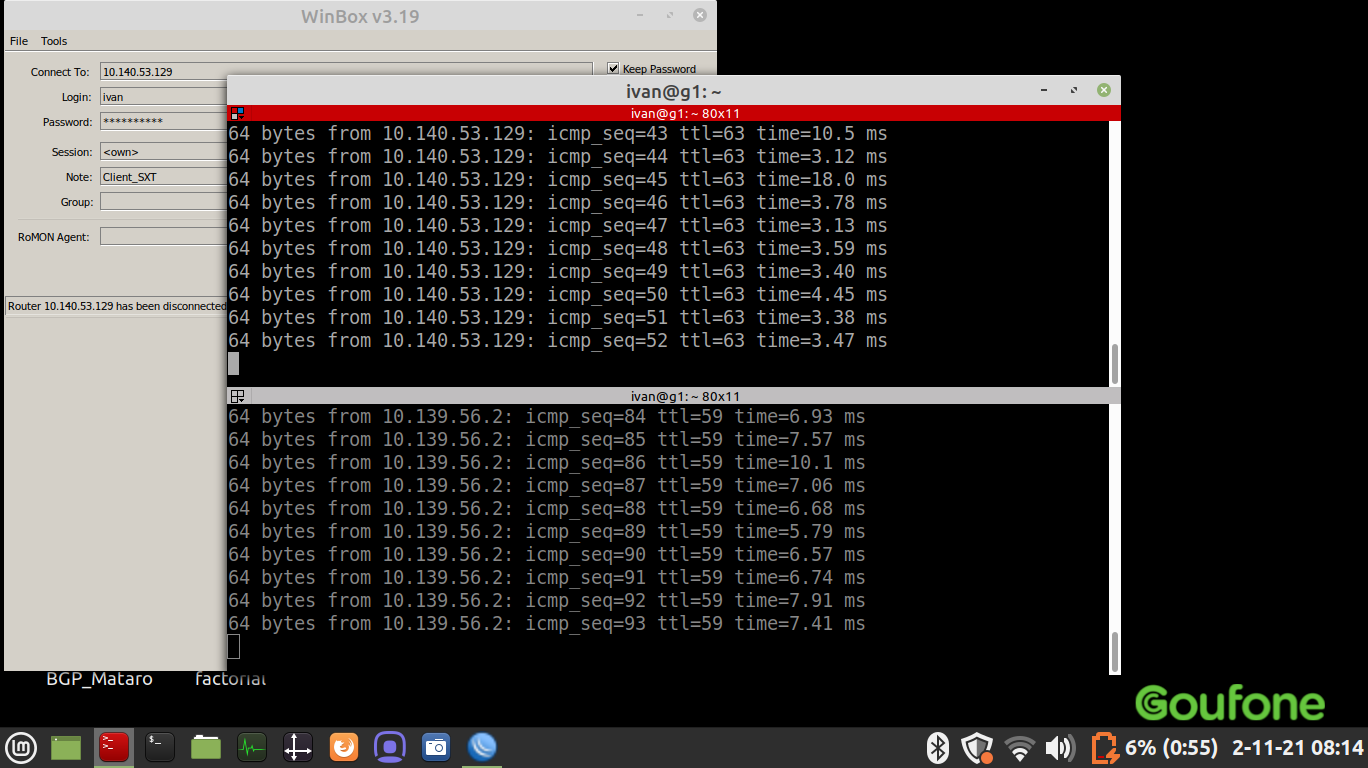Open the Bluetooth tray icon
The width and height of the screenshot is (1368, 768).
pos(937,747)
